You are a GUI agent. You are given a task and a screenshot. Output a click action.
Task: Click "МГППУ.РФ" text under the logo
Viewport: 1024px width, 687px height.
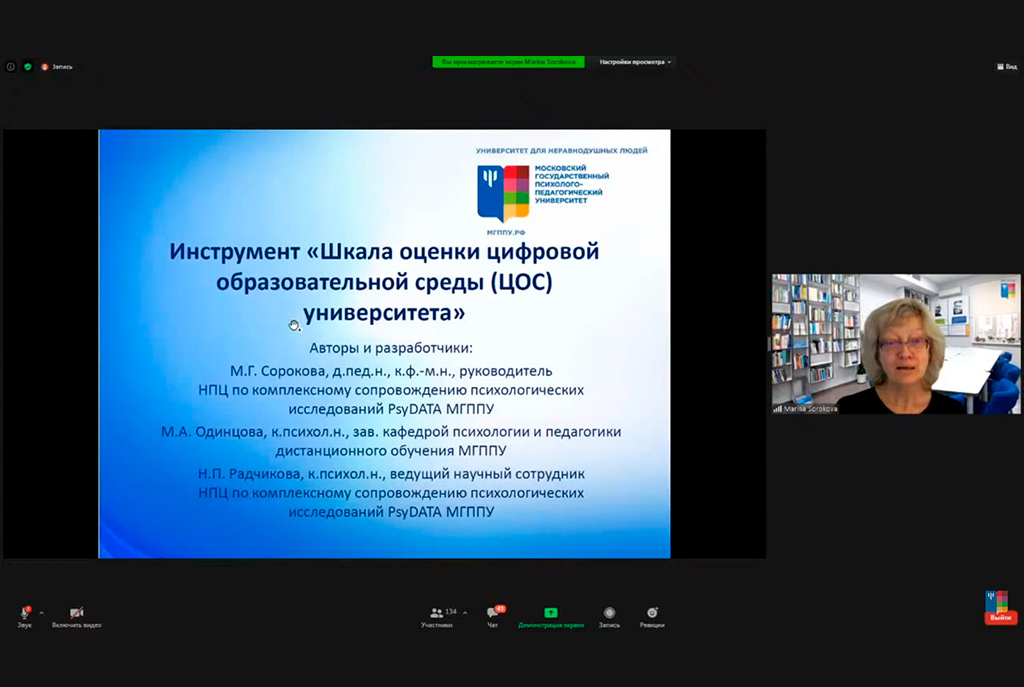505,232
